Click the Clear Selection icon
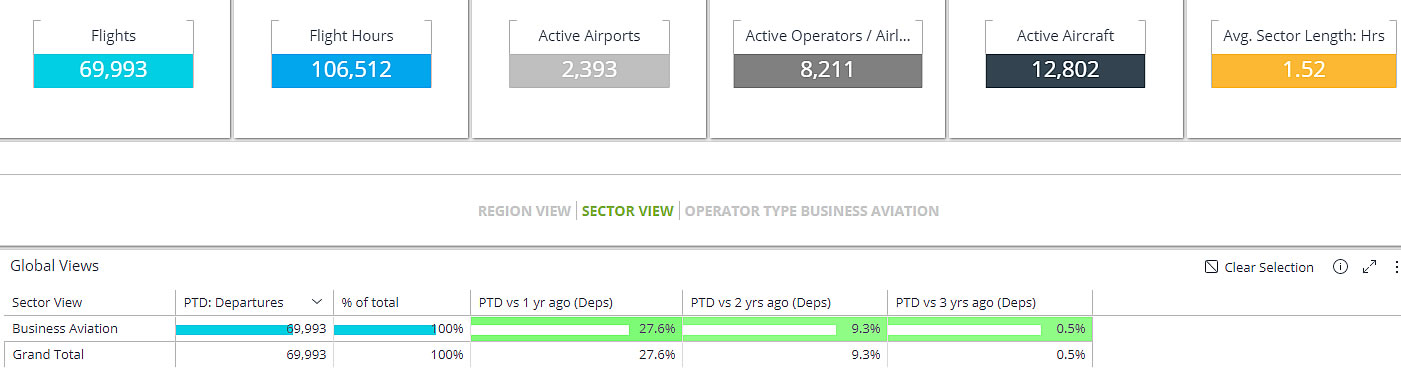Viewport: 1401px width, 389px height. click(1211, 267)
